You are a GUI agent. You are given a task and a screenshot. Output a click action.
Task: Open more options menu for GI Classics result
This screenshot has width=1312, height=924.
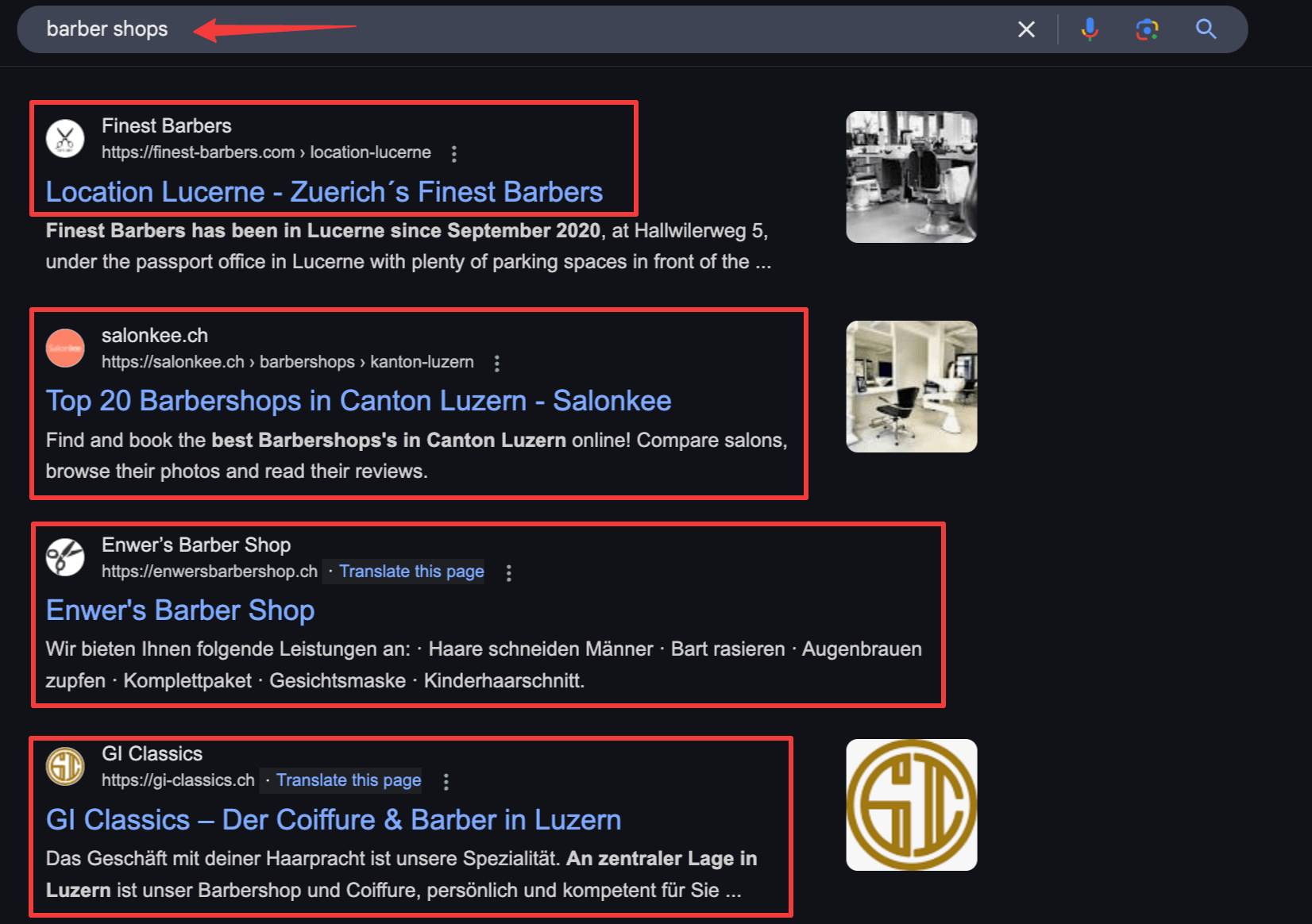coord(446,782)
